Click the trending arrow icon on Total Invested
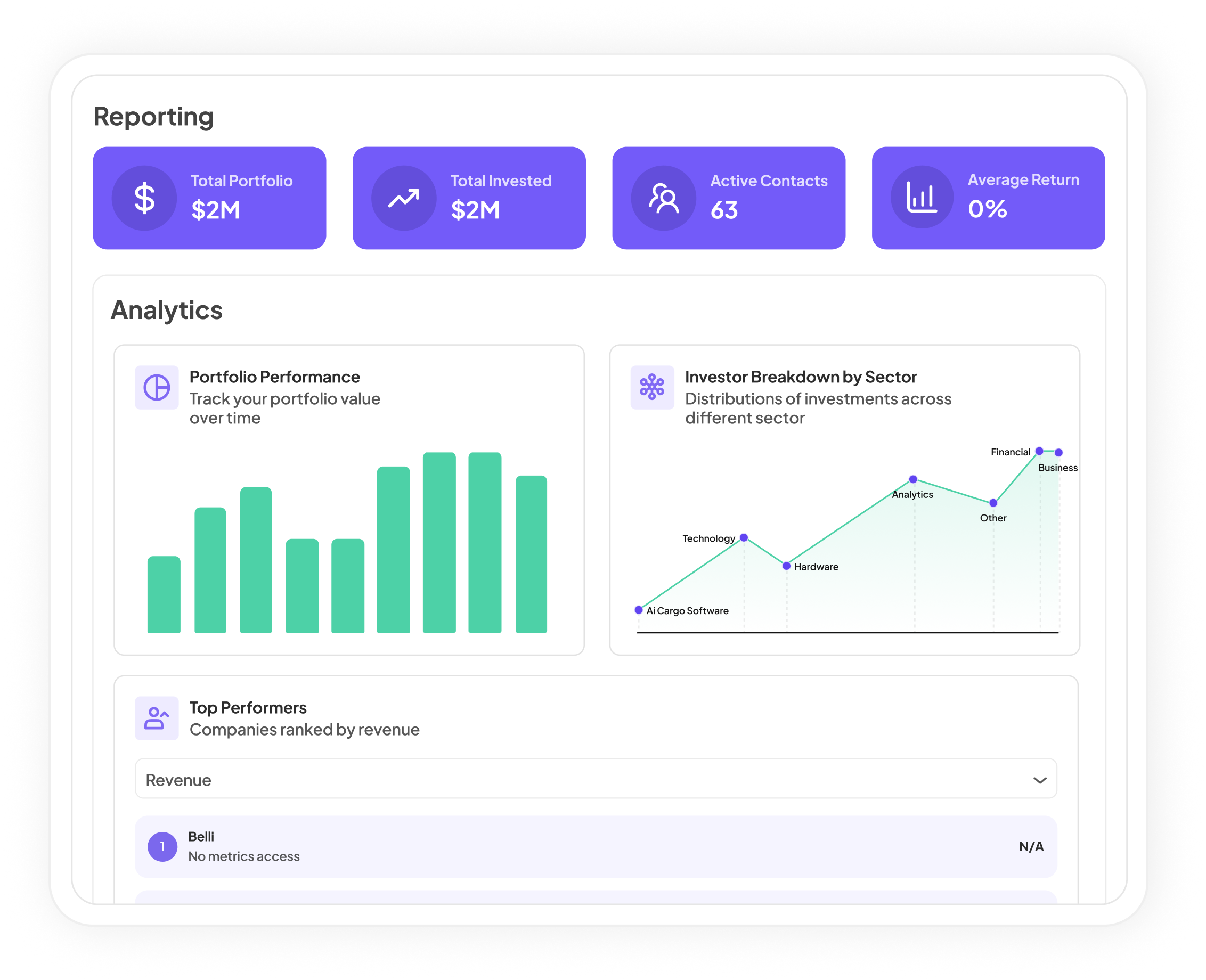Screen dimensions: 1206x980 (404, 198)
